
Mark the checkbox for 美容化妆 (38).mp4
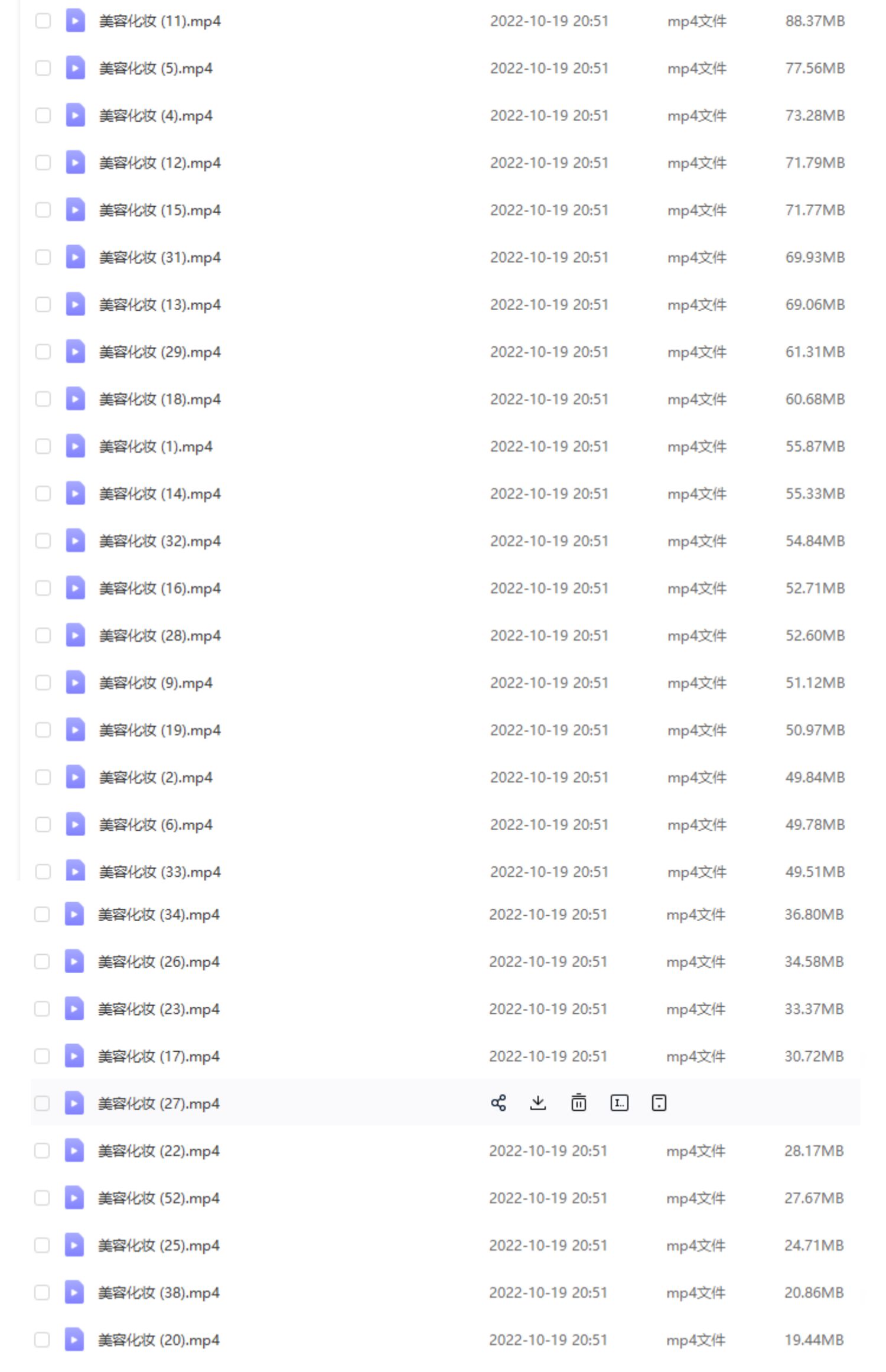[42, 1292]
